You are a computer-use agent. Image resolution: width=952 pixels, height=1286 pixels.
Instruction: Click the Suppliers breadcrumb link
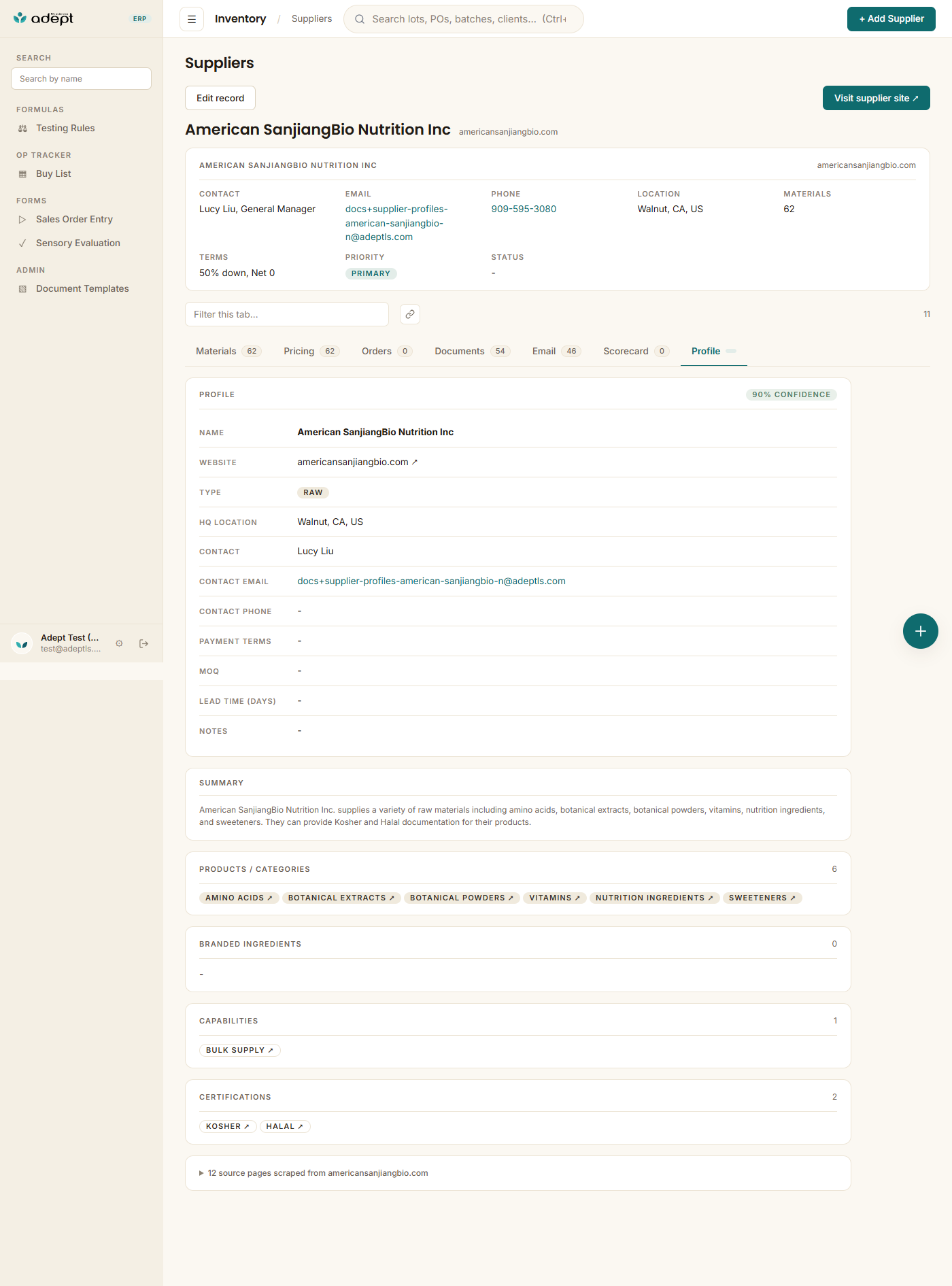(312, 19)
